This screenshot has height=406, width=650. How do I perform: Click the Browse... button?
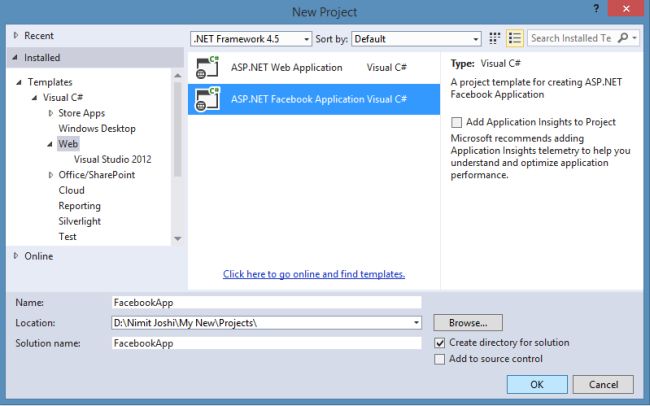[468, 323]
